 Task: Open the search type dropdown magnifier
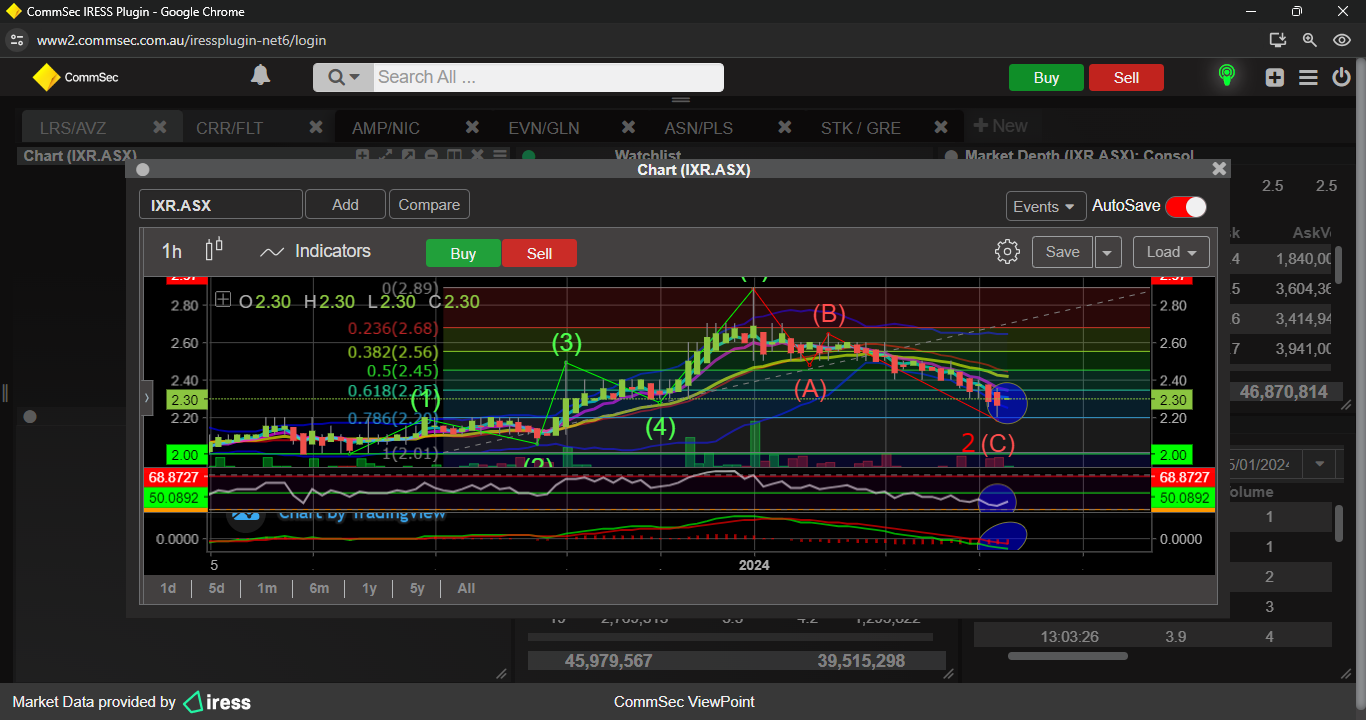click(x=343, y=77)
